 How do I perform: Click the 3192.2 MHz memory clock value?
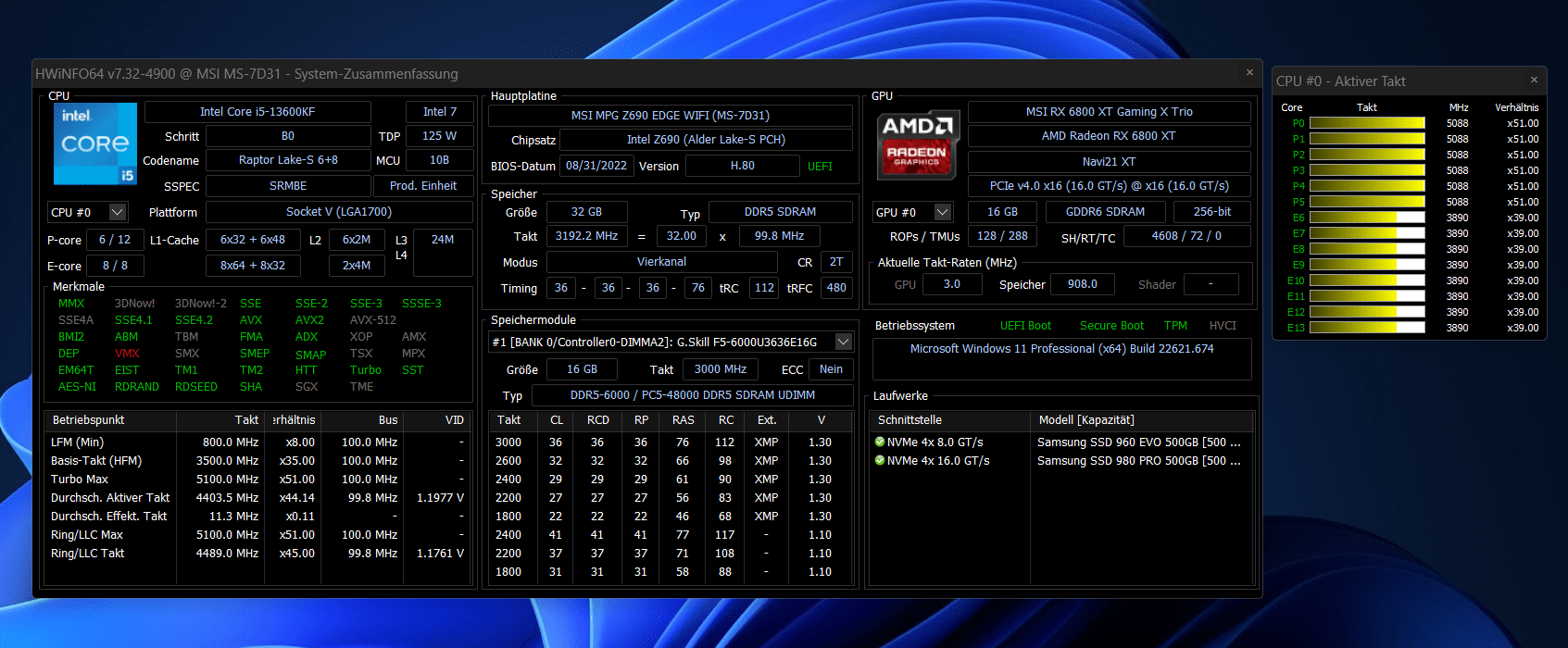[x=586, y=236]
